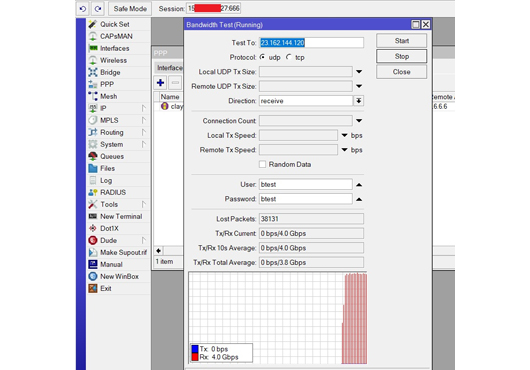Open the Tools submenu in sidebar
Screen dimensions: 530x370
coord(109,204)
